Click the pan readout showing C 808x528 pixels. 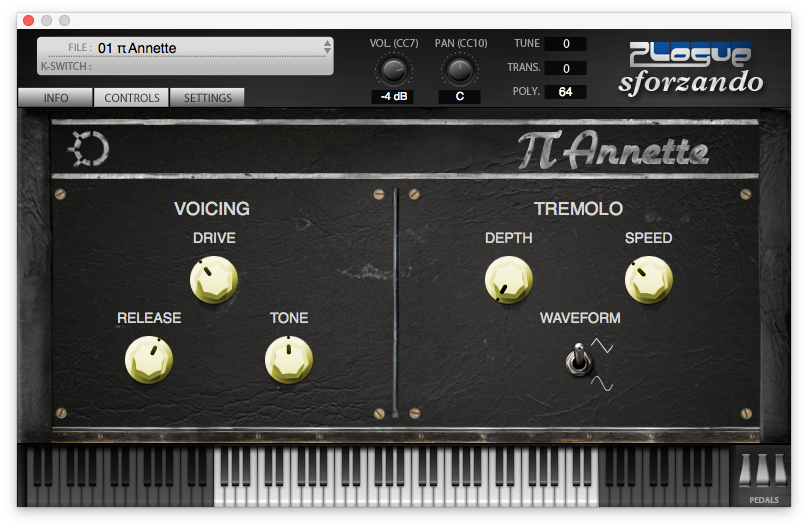(x=460, y=96)
